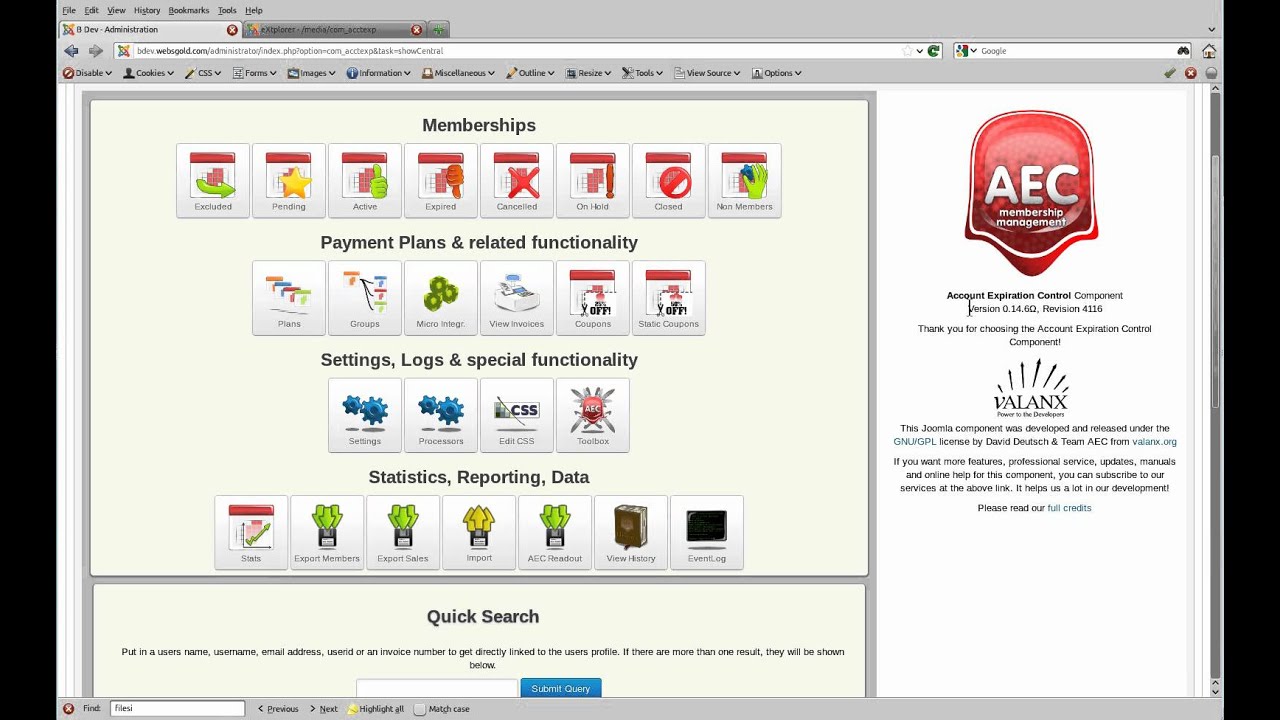Find Next match in find bar
Image resolution: width=1280 pixels, height=720 pixels.
coord(324,709)
